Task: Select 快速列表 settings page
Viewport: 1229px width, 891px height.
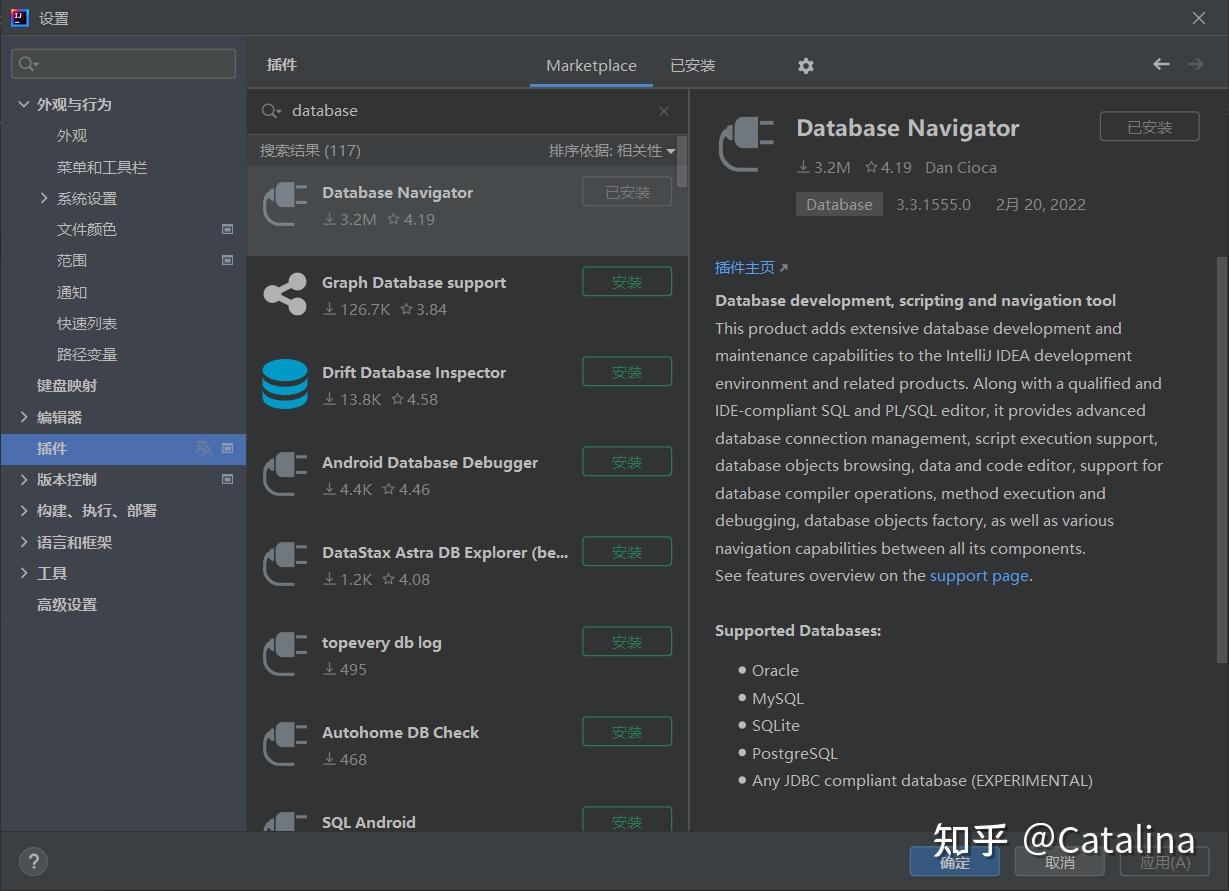Action: point(87,323)
